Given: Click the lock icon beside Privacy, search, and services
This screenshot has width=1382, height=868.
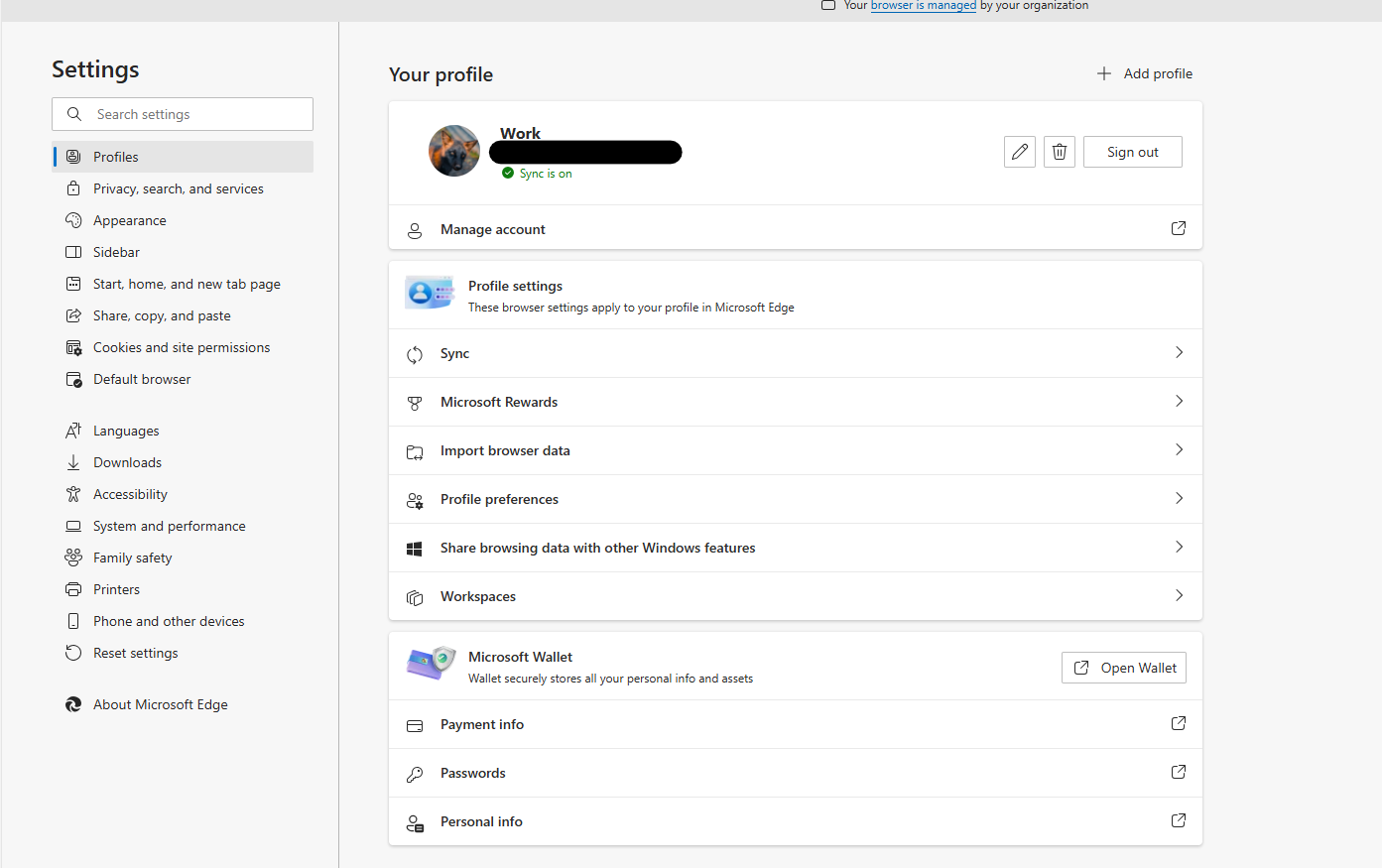Looking at the screenshot, I should [73, 188].
